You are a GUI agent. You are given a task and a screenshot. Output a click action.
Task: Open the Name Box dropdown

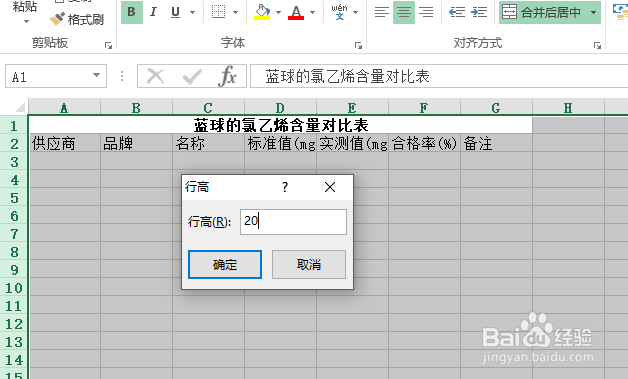tap(96, 75)
